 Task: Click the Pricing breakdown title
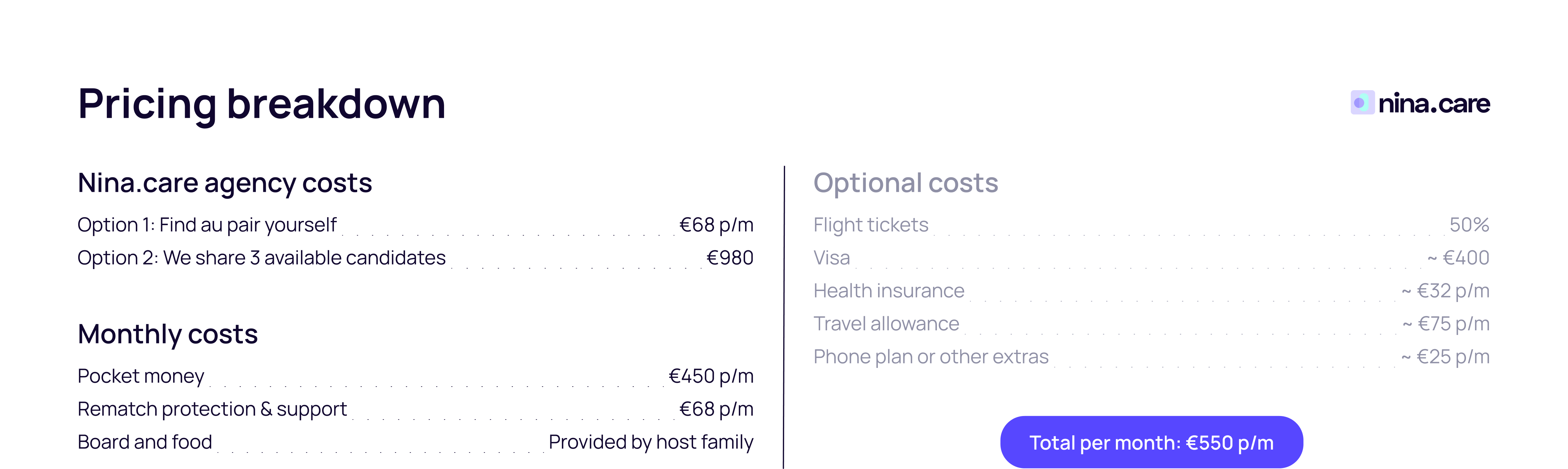pos(262,104)
